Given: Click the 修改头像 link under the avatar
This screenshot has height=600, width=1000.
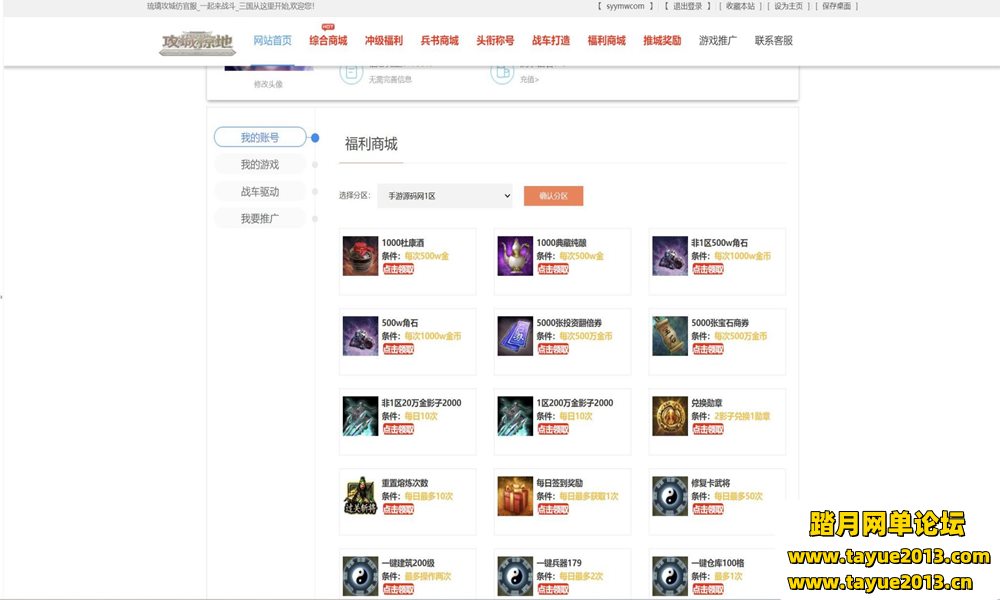Looking at the screenshot, I should pyautogui.click(x=268, y=85).
